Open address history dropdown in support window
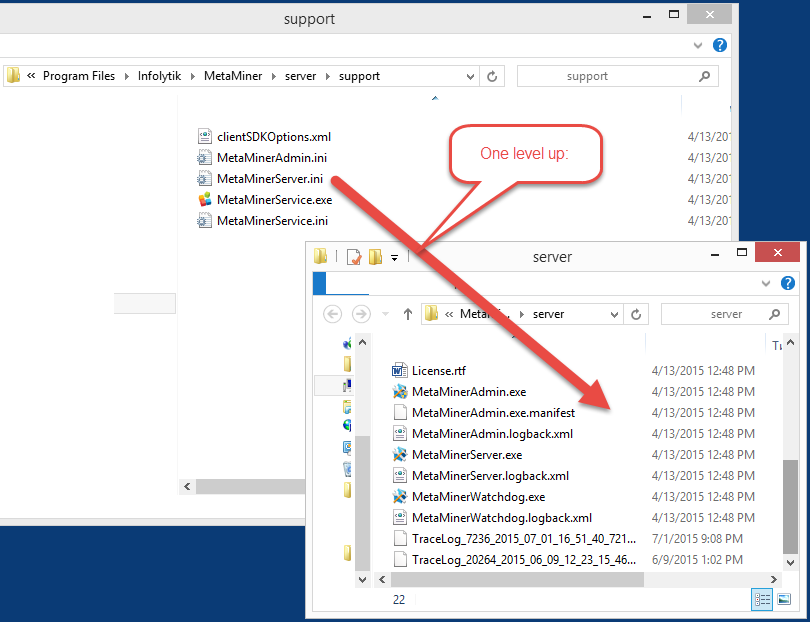The width and height of the screenshot is (810, 622). coord(470,76)
